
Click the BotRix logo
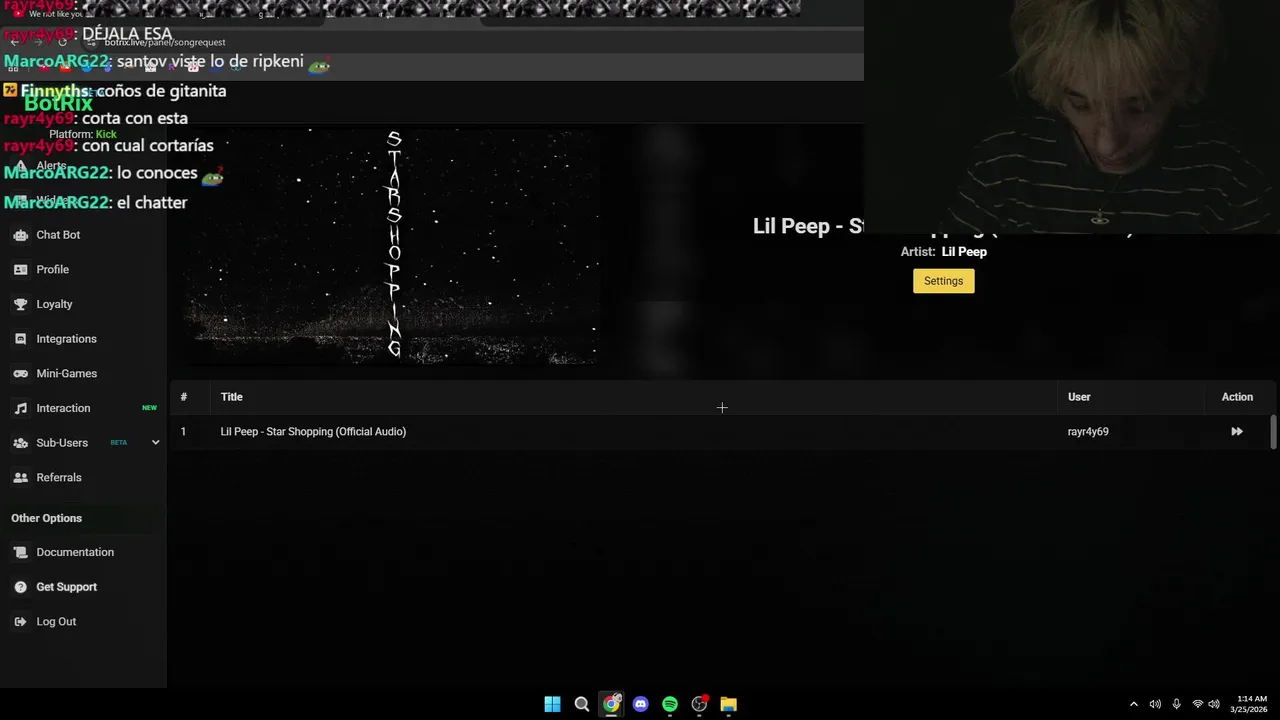tap(58, 104)
